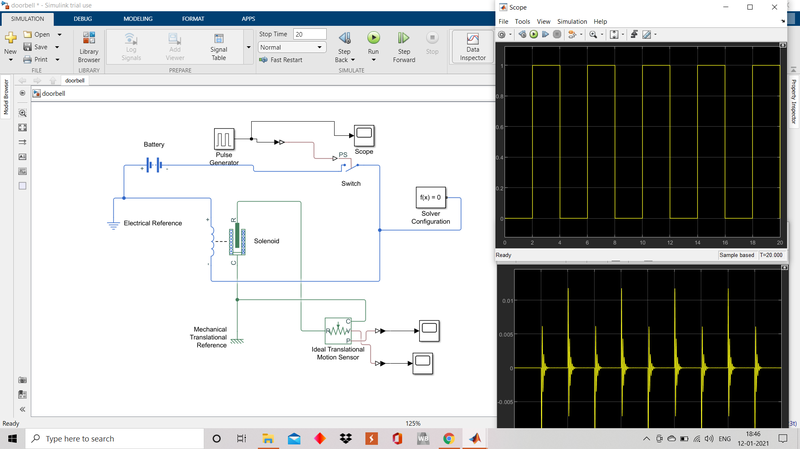This screenshot has width=800, height=449.
Task: Select the Solenoid block
Action: click(238, 241)
